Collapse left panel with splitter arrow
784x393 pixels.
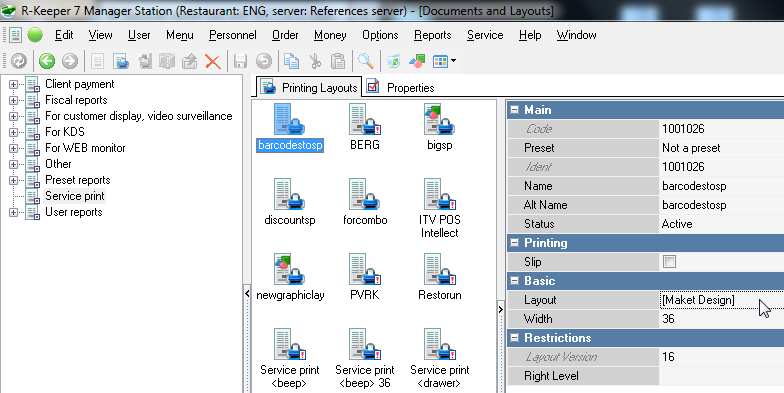(247, 294)
